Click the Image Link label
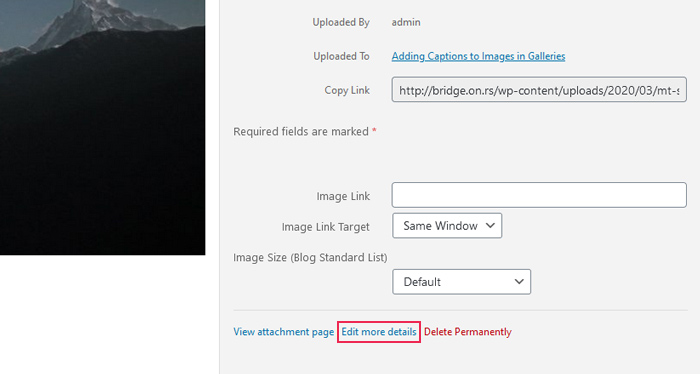Screen dimensions: 700x374 pos(343,196)
